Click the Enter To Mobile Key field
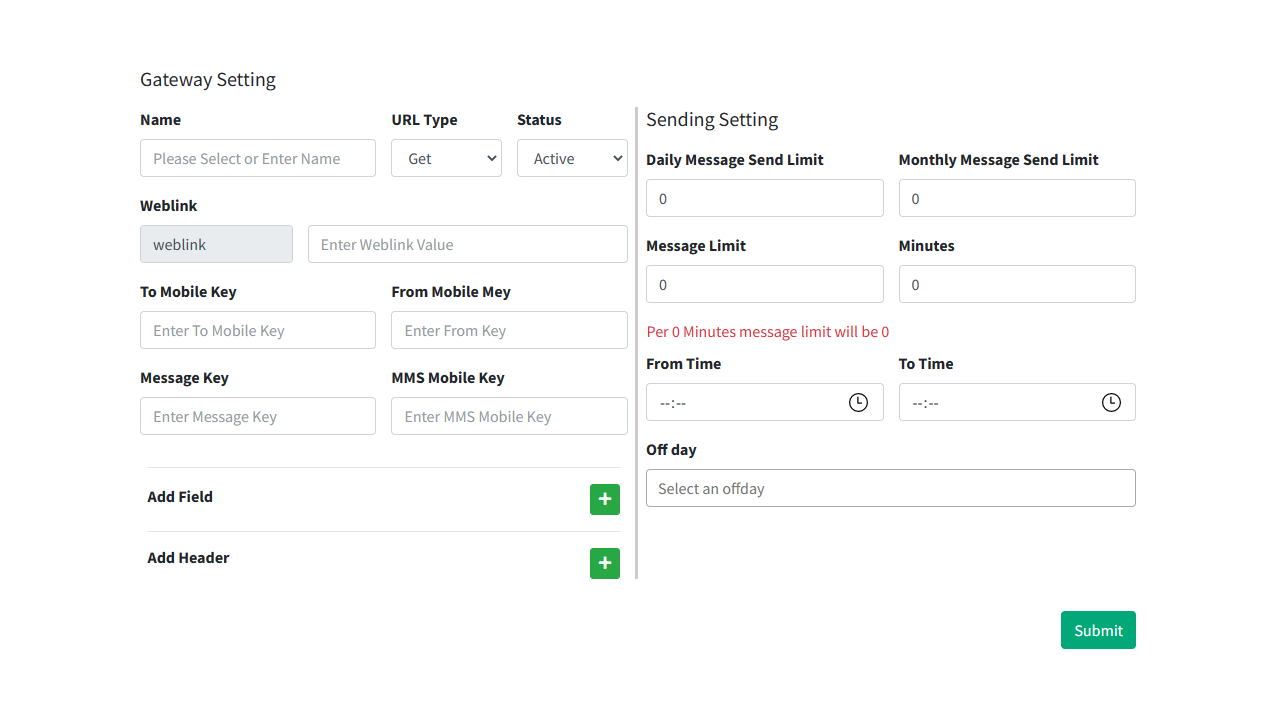 [257, 330]
